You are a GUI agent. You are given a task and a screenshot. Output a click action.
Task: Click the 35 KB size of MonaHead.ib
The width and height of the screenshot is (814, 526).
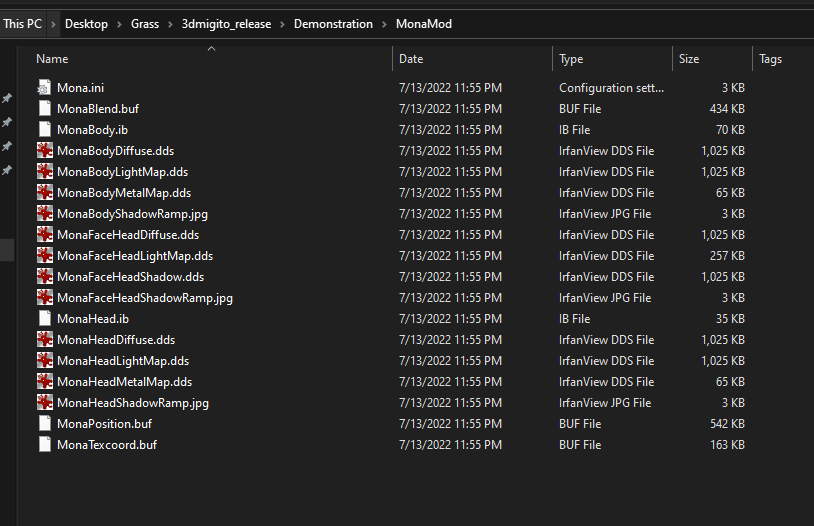tap(730, 319)
